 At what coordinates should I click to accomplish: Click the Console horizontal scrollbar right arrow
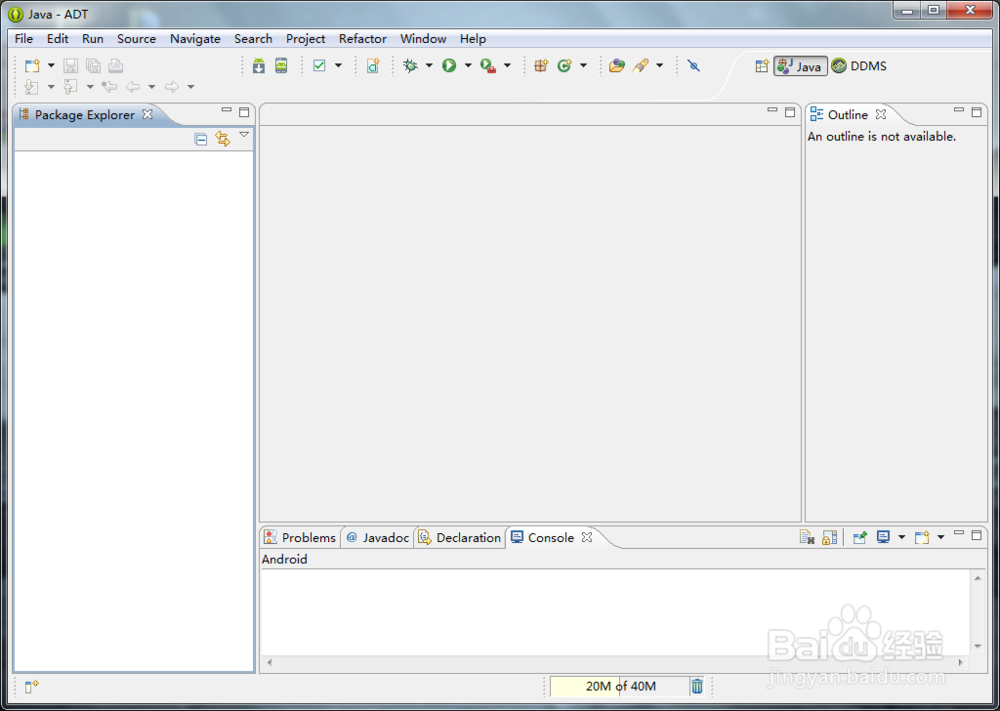(961, 663)
